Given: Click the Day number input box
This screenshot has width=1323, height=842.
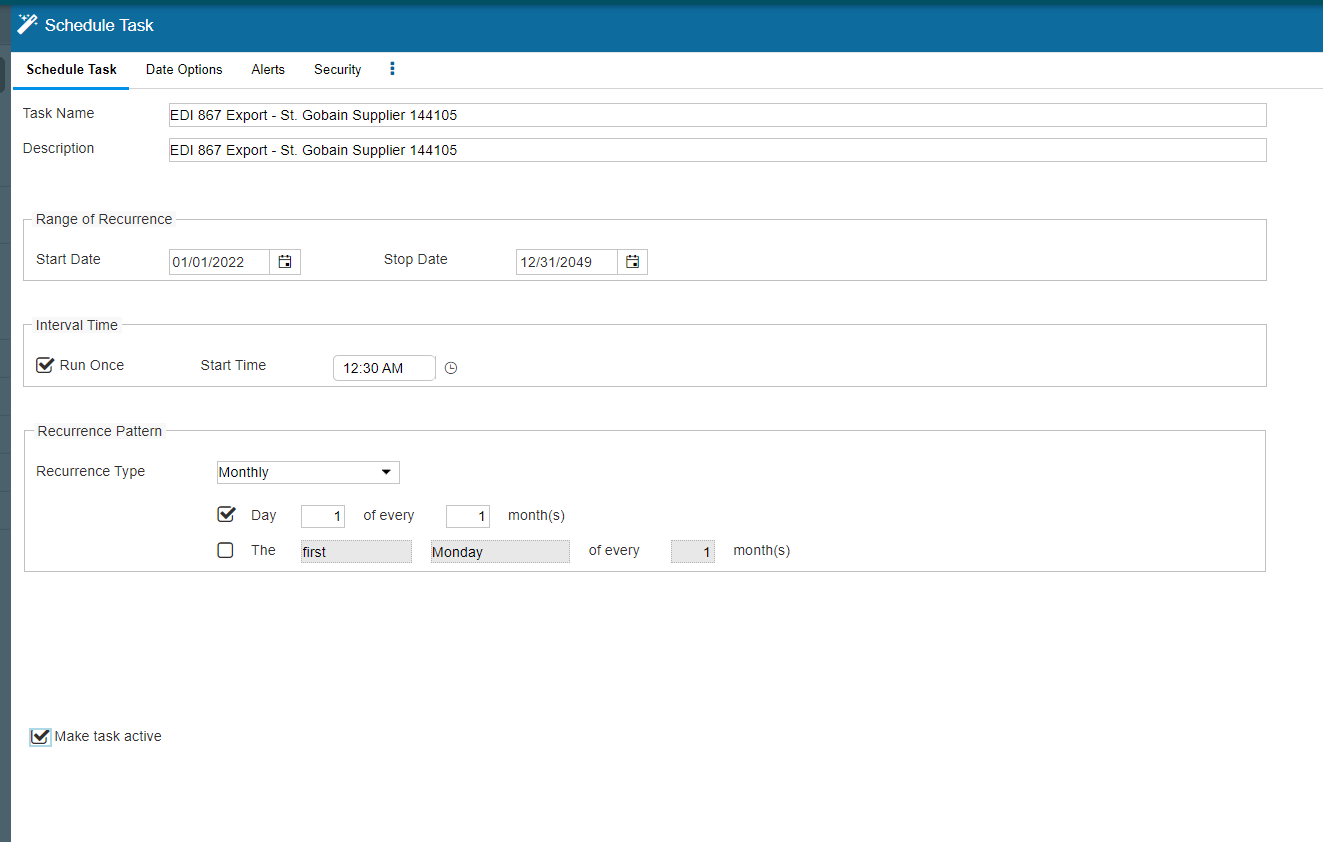Looking at the screenshot, I should point(323,516).
